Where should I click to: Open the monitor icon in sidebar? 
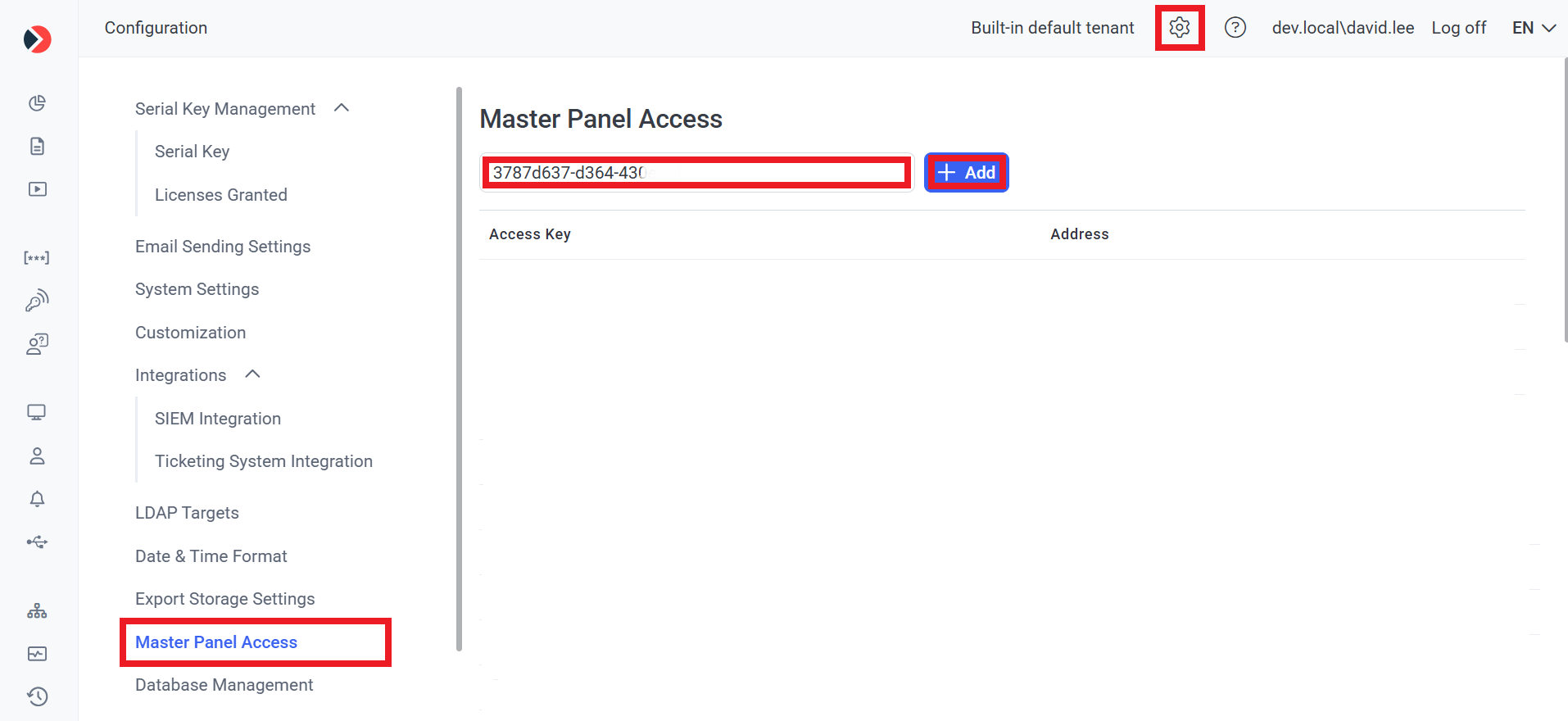coord(37,412)
